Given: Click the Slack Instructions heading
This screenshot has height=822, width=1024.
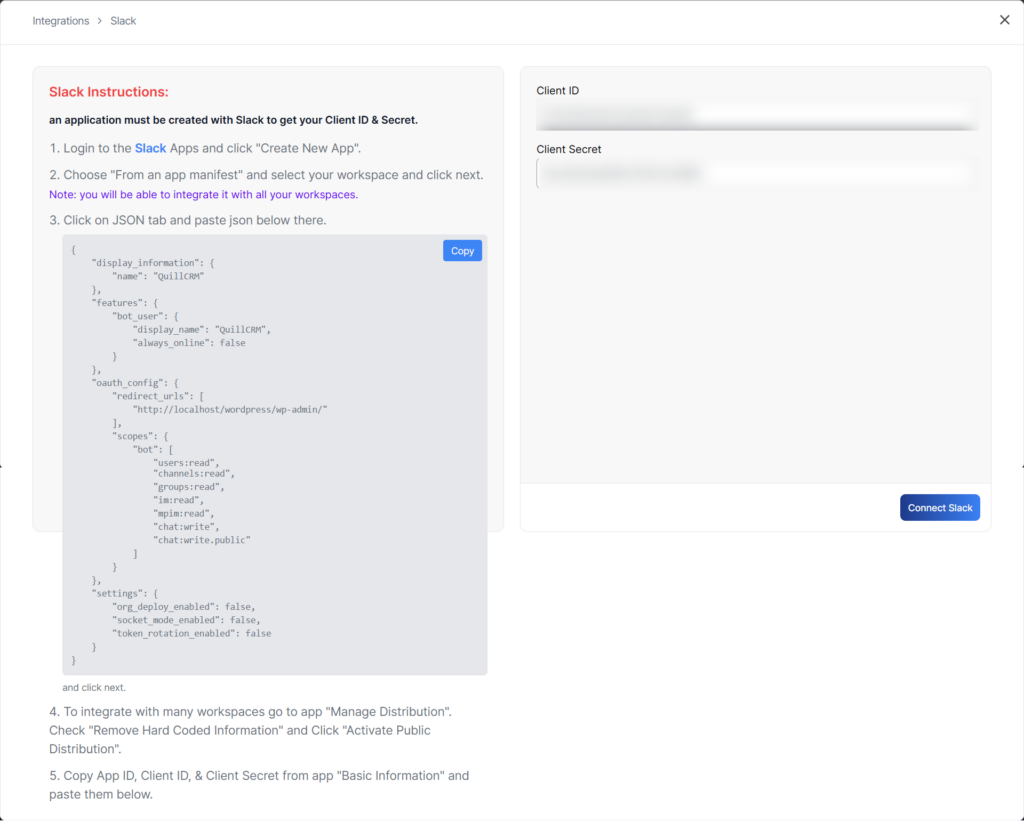Looking at the screenshot, I should [x=108, y=92].
